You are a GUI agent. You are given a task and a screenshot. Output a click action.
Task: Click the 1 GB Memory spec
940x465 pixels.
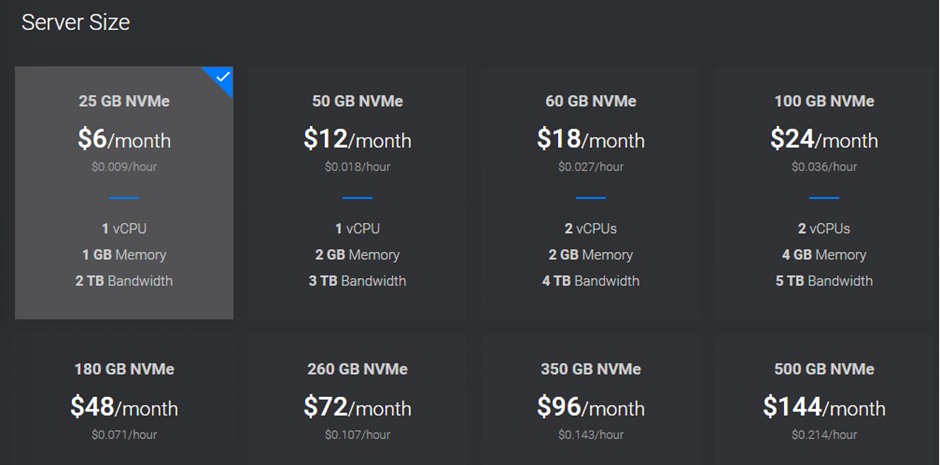[x=124, y=255]
